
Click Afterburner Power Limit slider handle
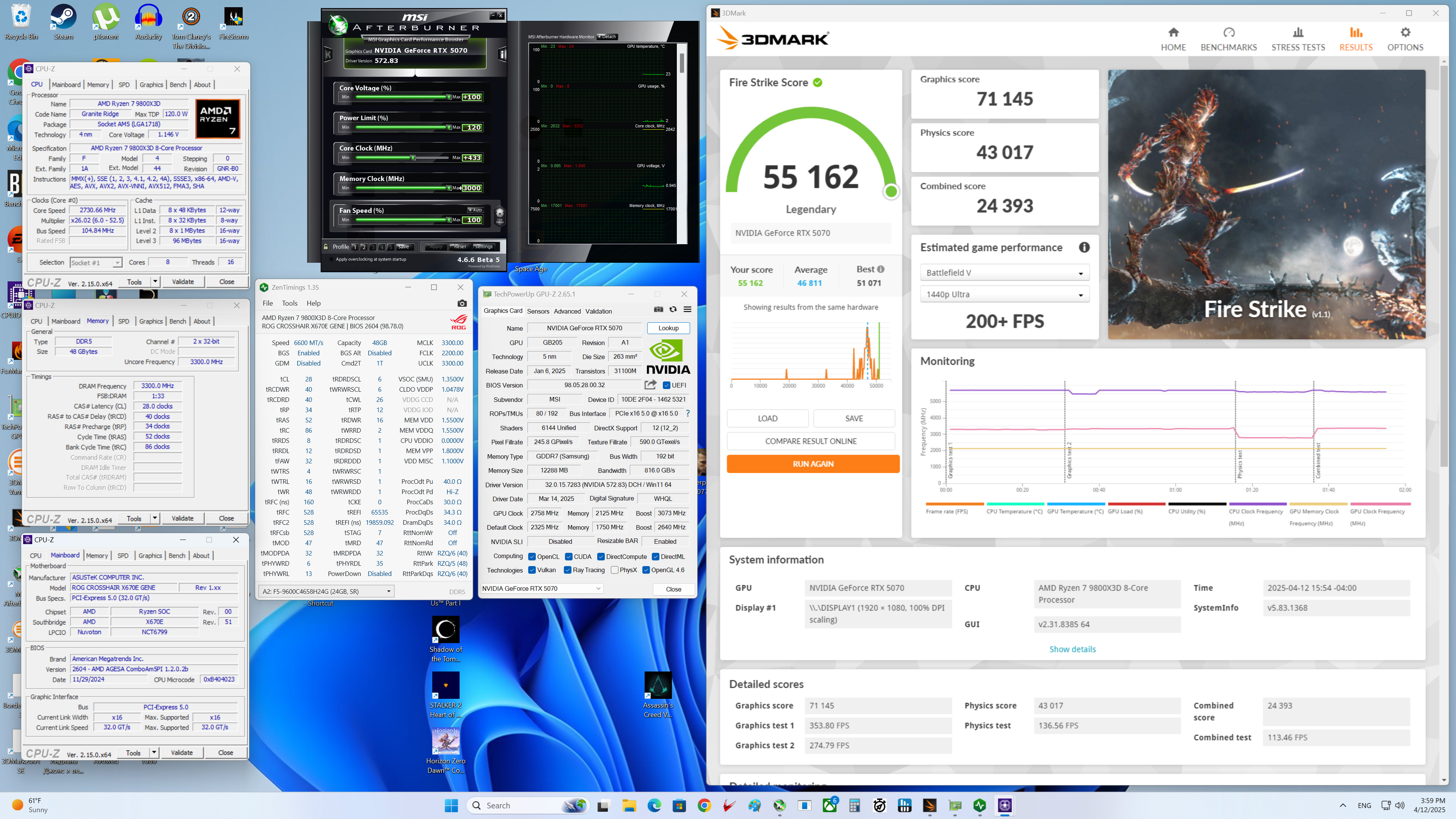(x=449, y=127)
